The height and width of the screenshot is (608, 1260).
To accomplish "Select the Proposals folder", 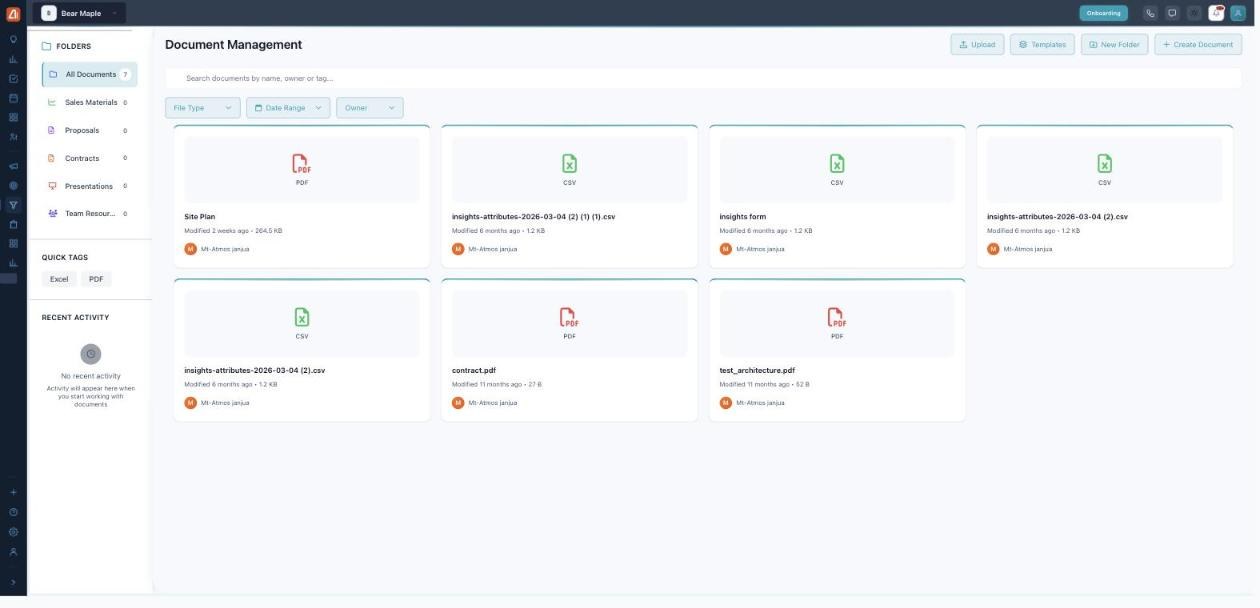I will (89, 130).
